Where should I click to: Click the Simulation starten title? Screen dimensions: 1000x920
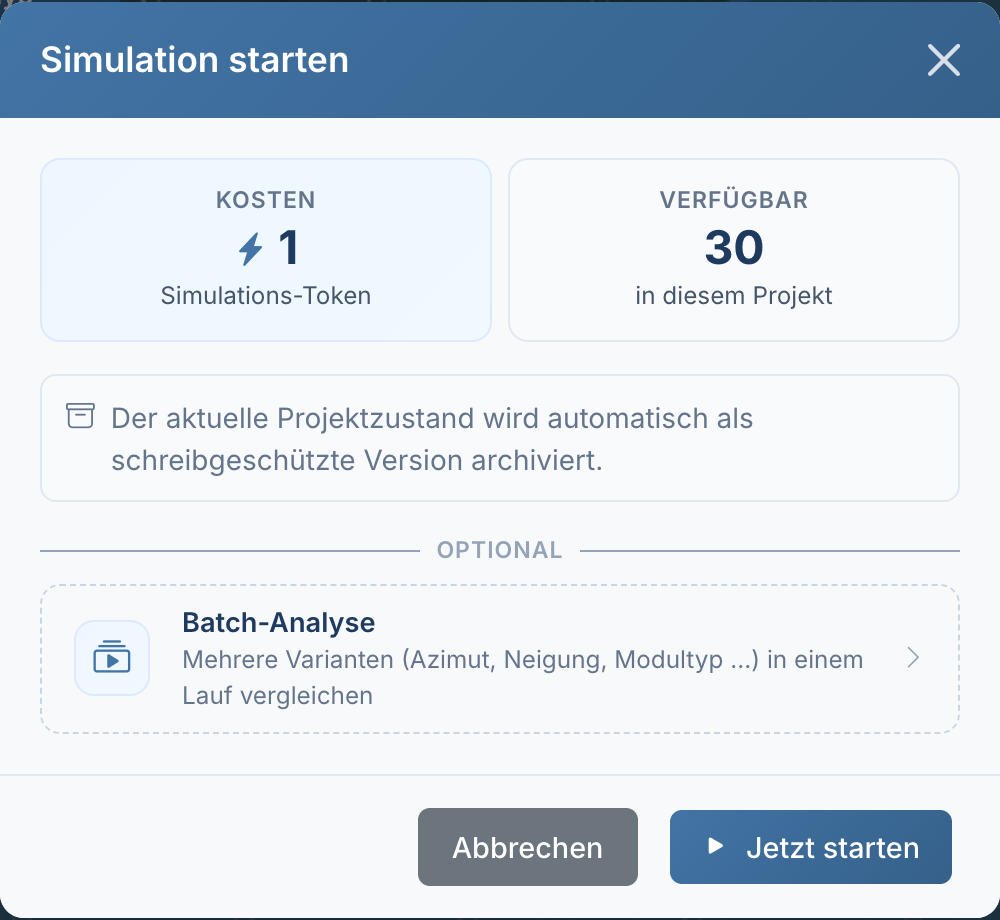(x=195, y=60)
